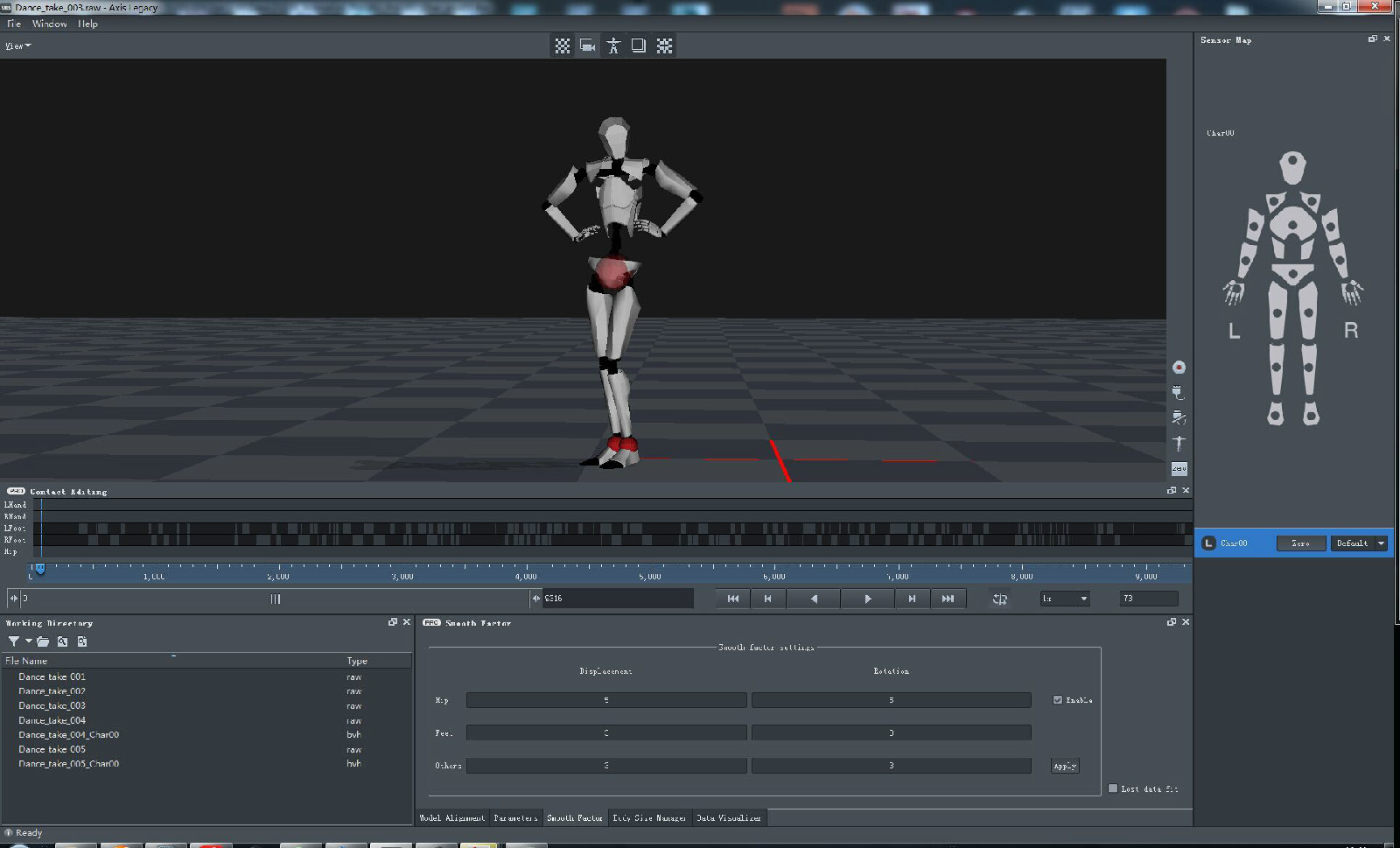
Task: Float the Smooth Factor panel
Action: [1172, 622]
